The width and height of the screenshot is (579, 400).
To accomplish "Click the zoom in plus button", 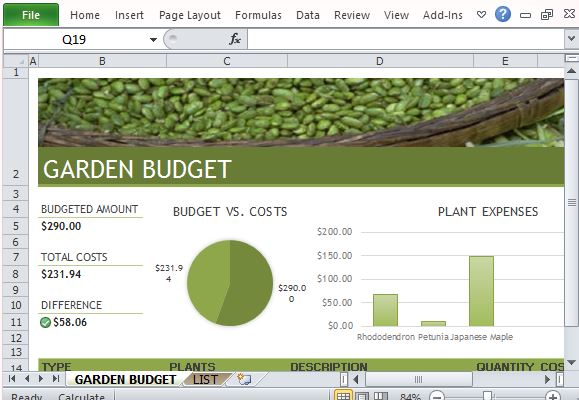I will (553, 397).
